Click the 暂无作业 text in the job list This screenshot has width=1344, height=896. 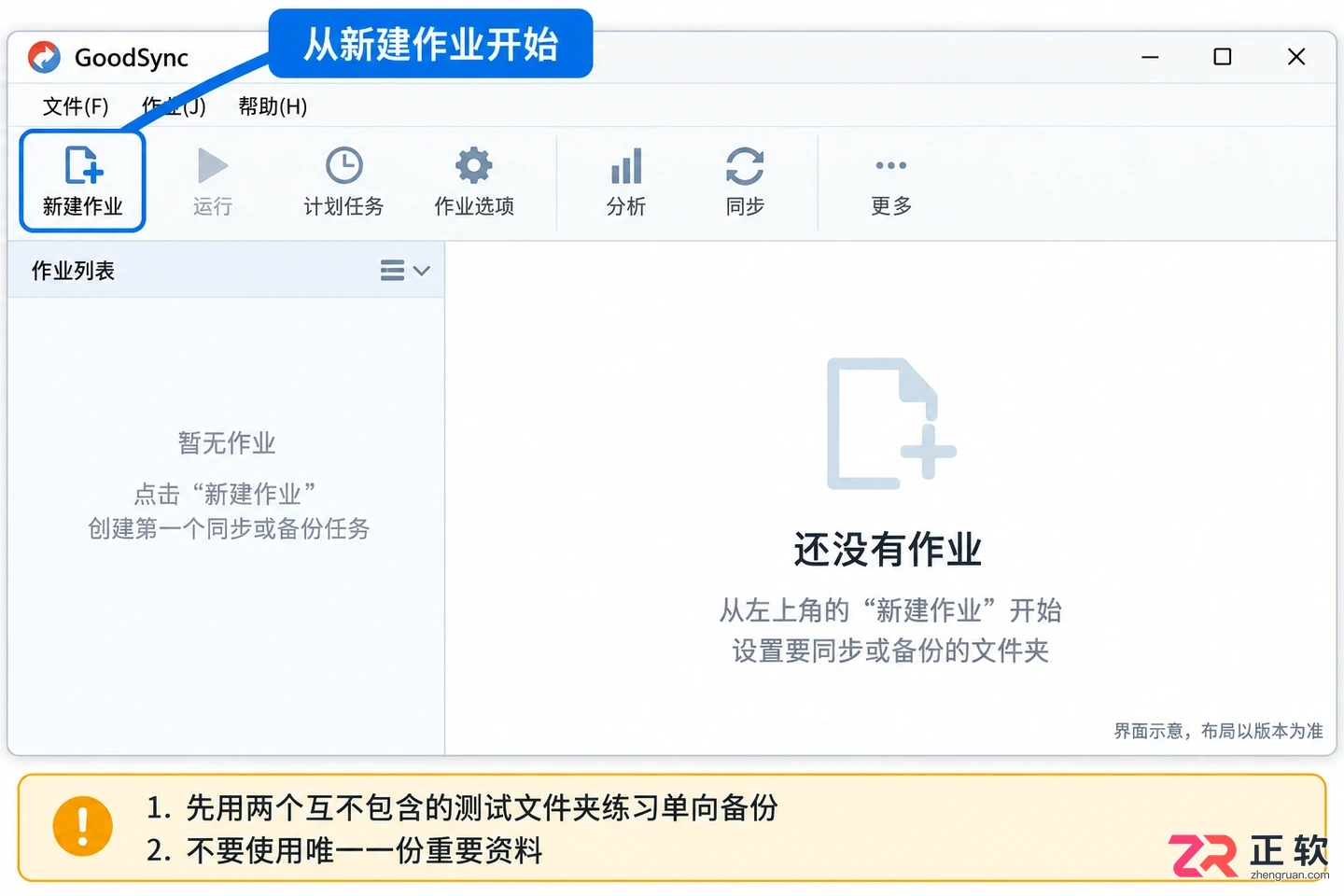click(x=227, y=442)
